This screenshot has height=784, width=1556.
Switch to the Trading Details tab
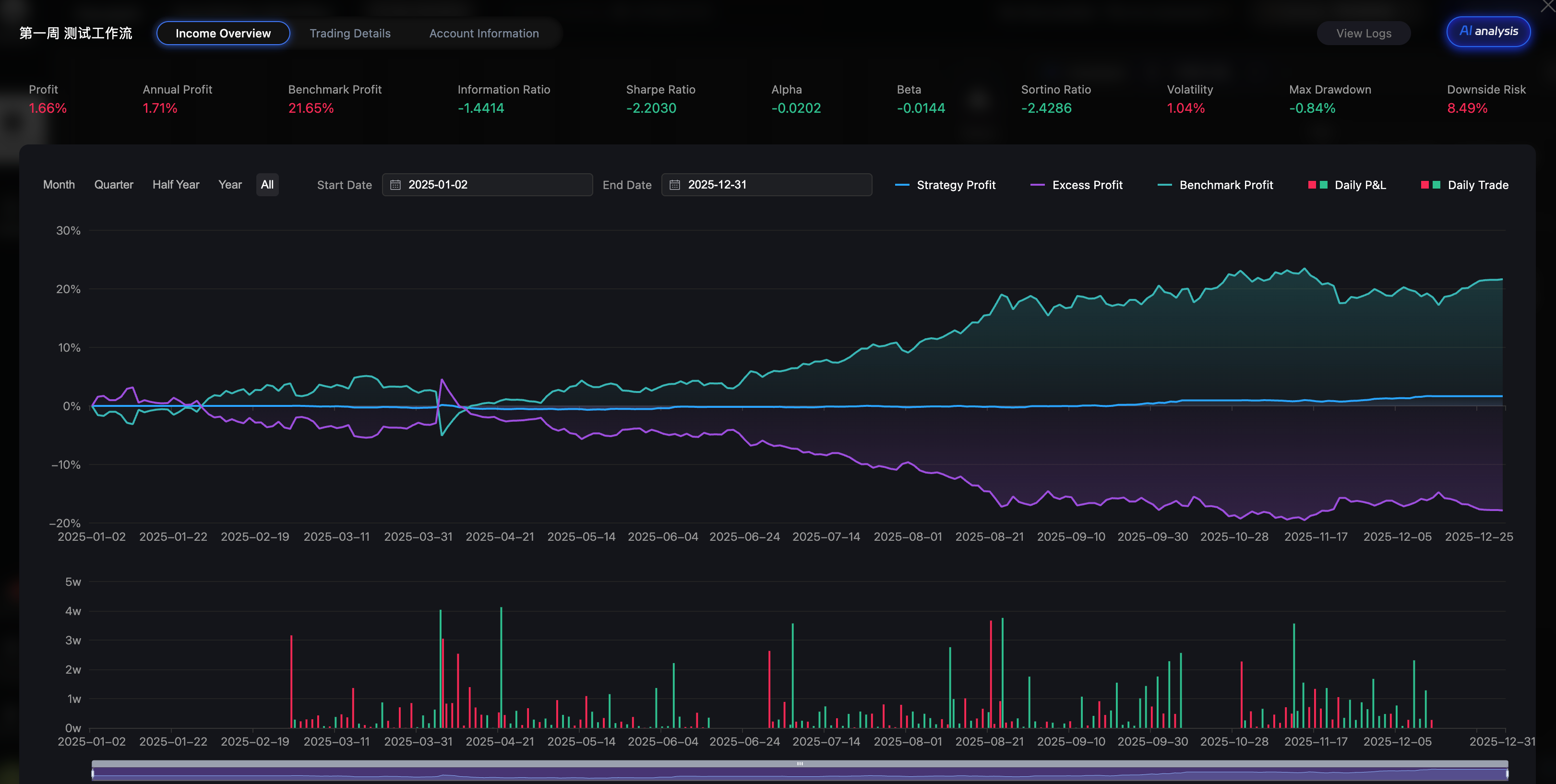tap(350, 33)
